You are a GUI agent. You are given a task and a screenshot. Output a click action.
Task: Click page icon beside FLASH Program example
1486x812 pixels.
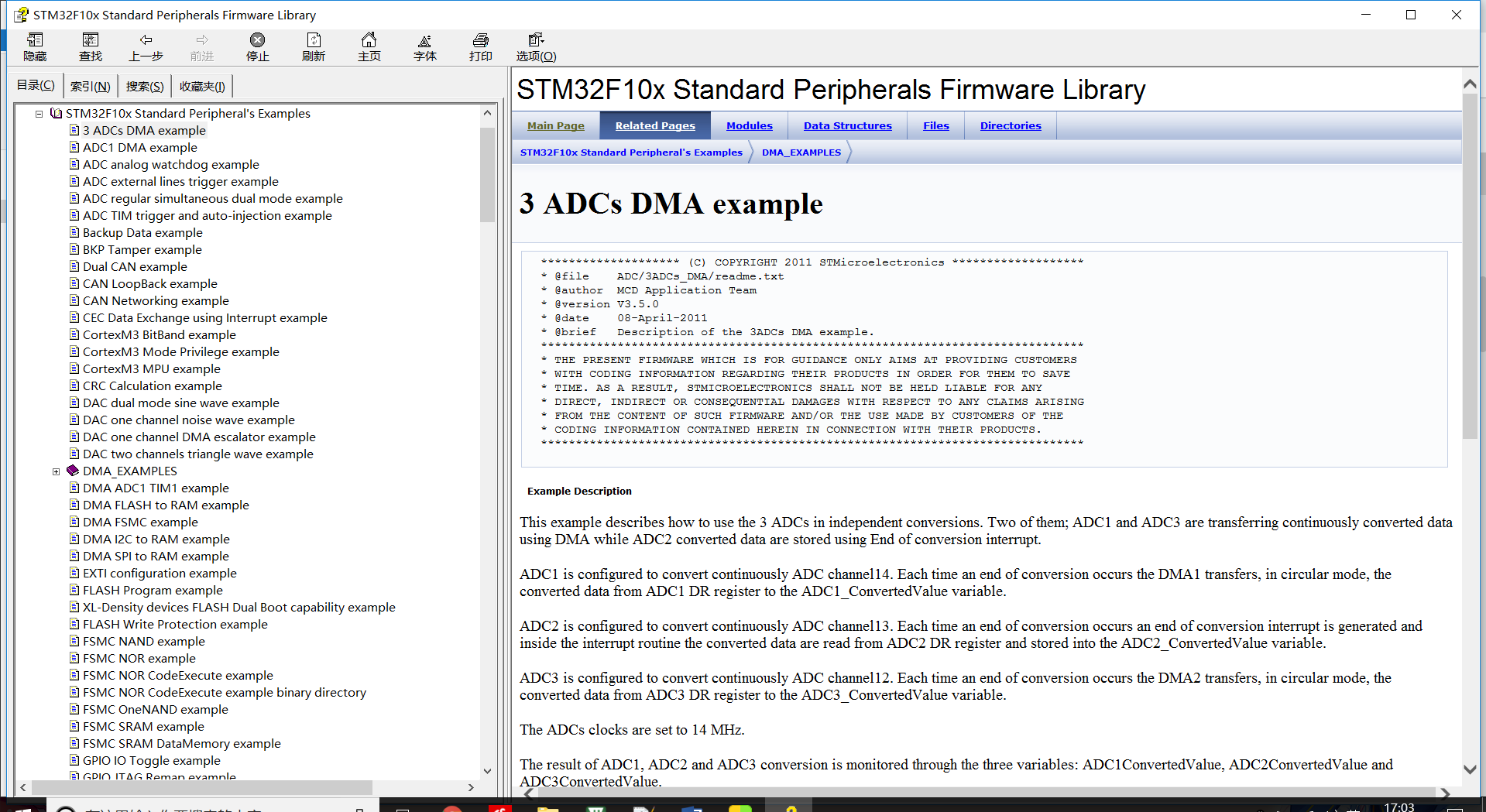tap(74, 590)
